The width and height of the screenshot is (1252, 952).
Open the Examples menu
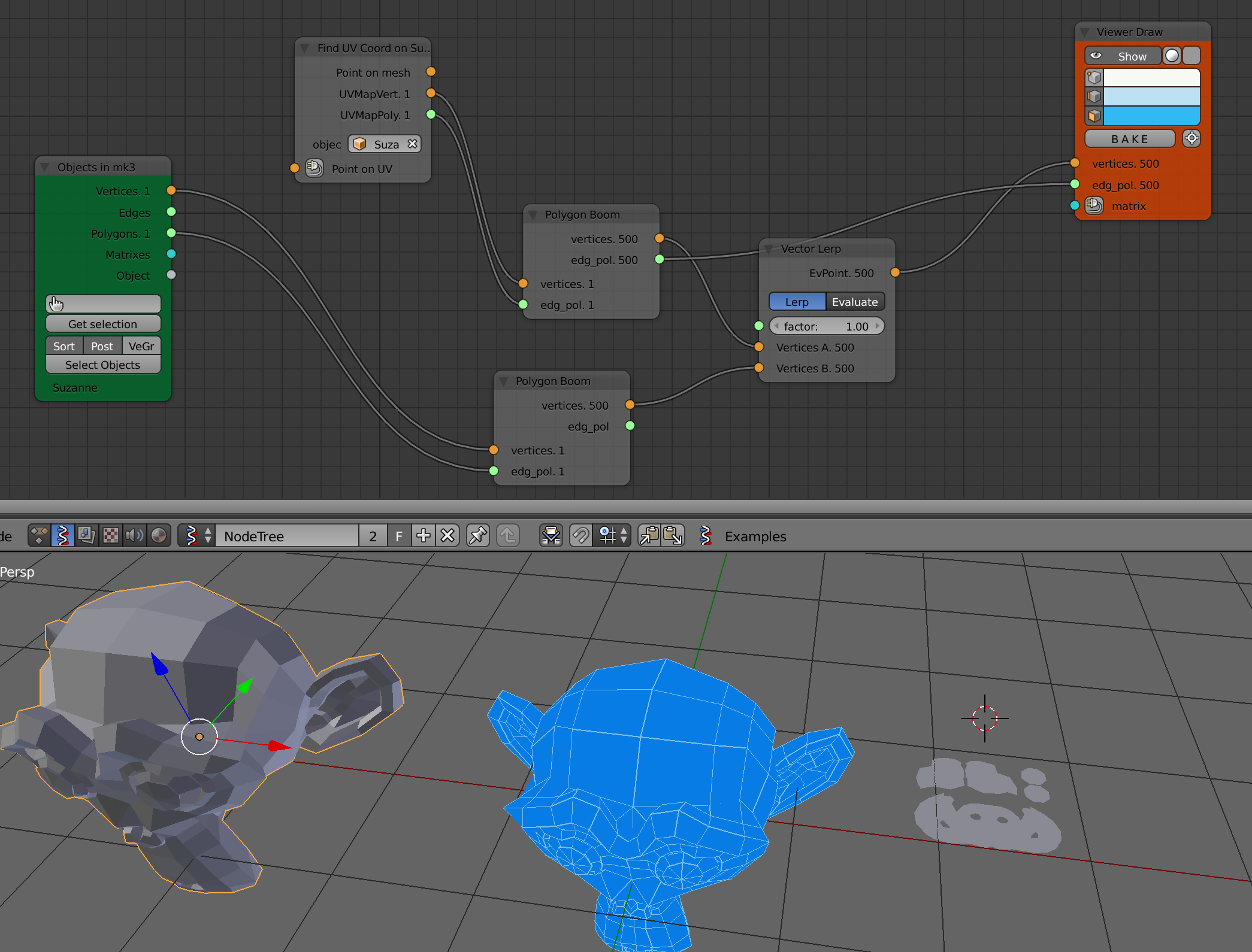tap(755, 536)
